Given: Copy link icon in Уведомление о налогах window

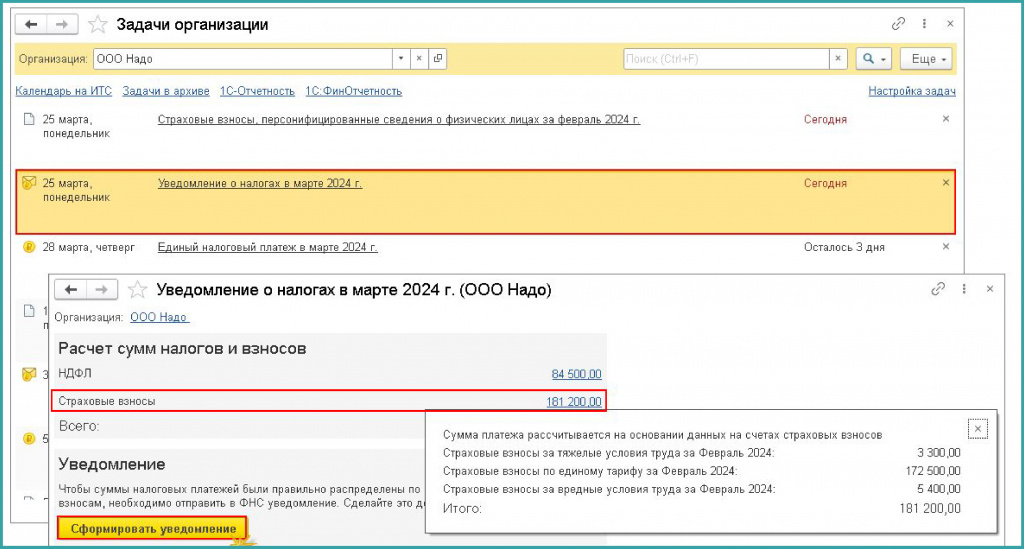Looking at the screenshot, I should (938, 289).
